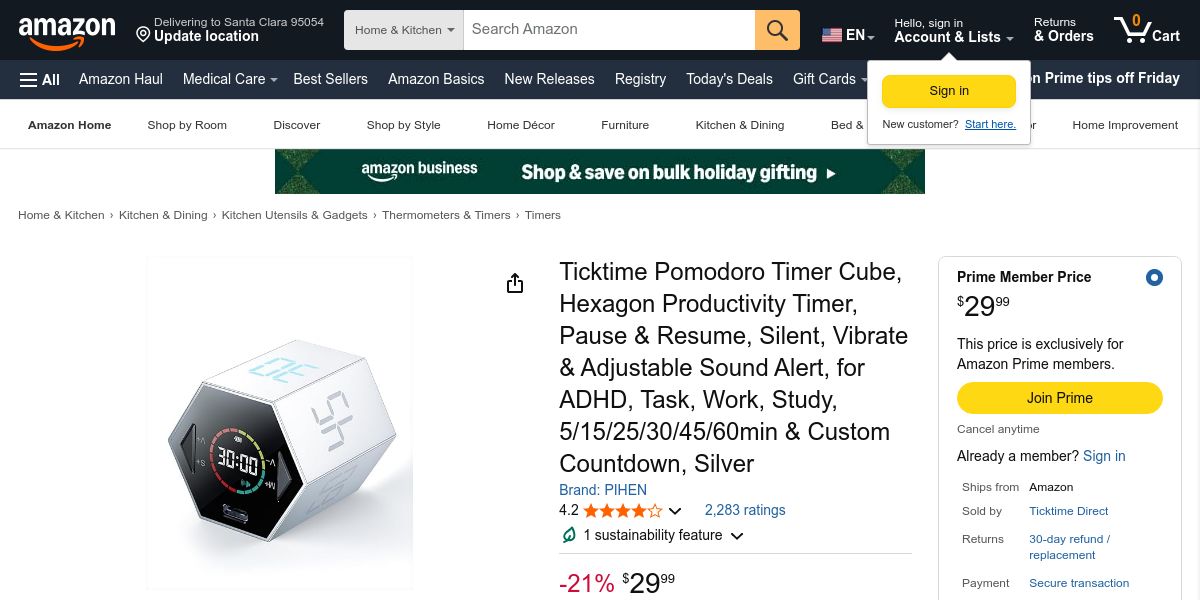This screenshot has height=600, width=1200.
Task: Select the Prime Member Price radio button
Action: click(1154, 277)
